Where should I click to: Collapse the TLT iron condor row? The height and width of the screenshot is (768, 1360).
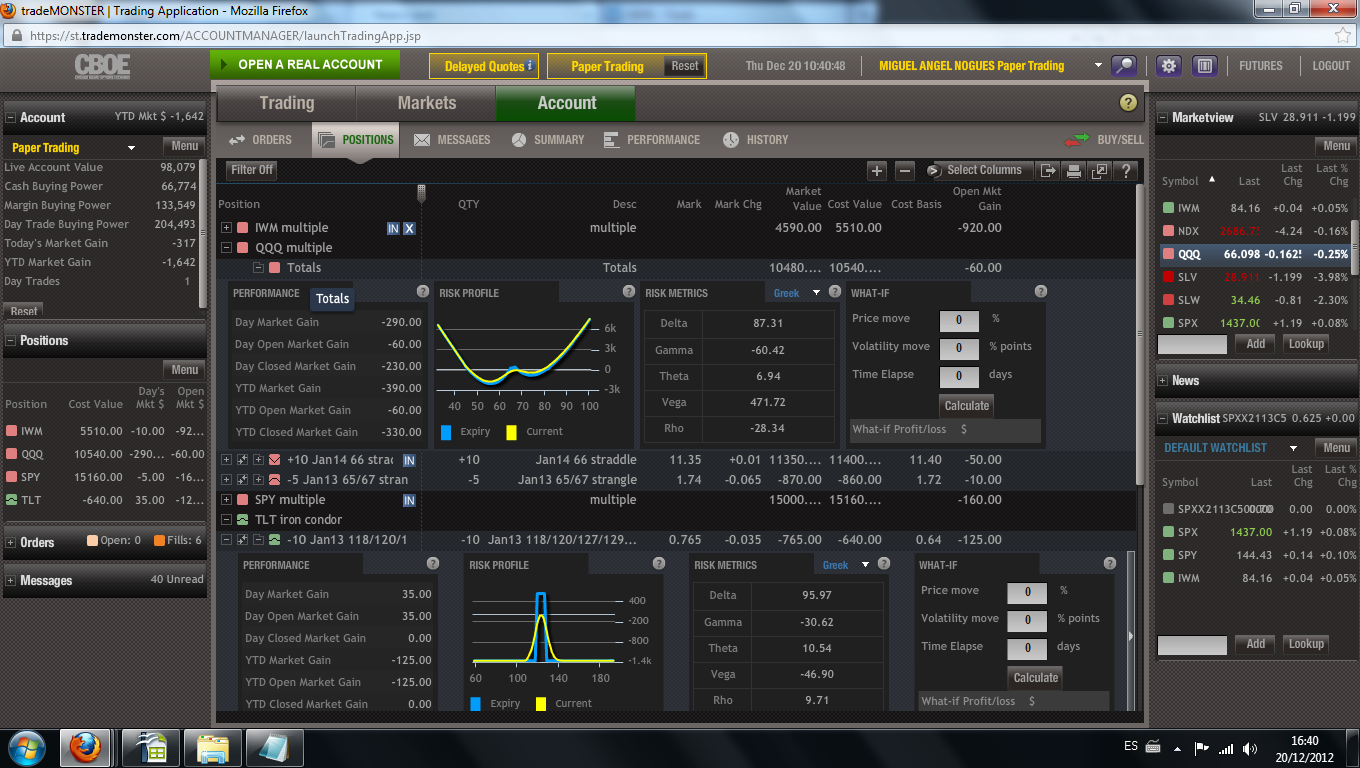pyautogui.click(x=226, y=520)
